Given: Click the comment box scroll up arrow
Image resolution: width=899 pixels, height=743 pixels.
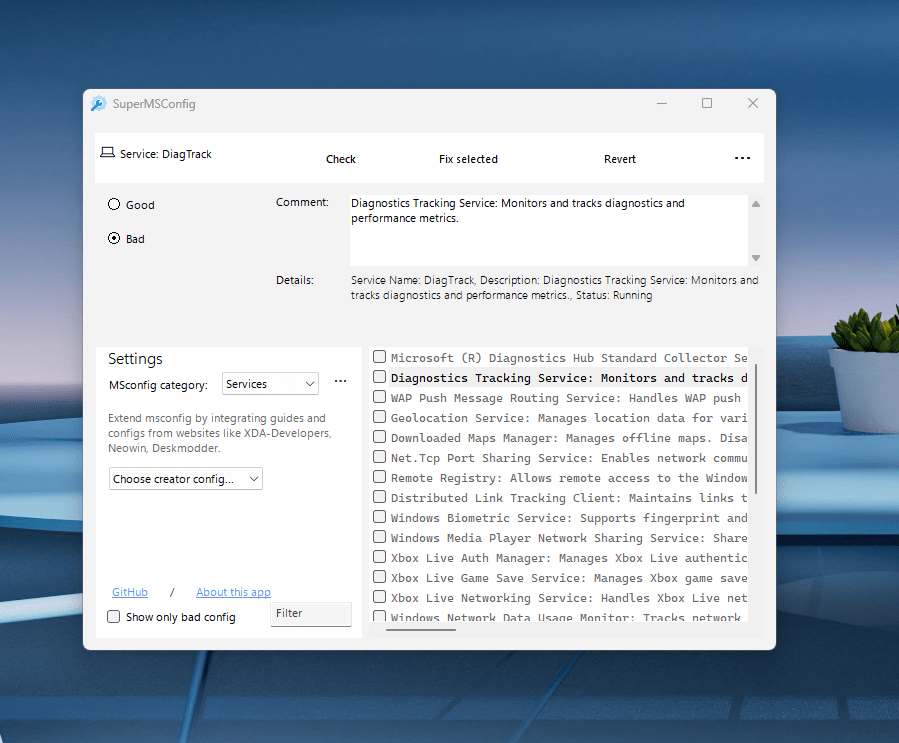Looking at the screenshot, I should click(756, 204).
